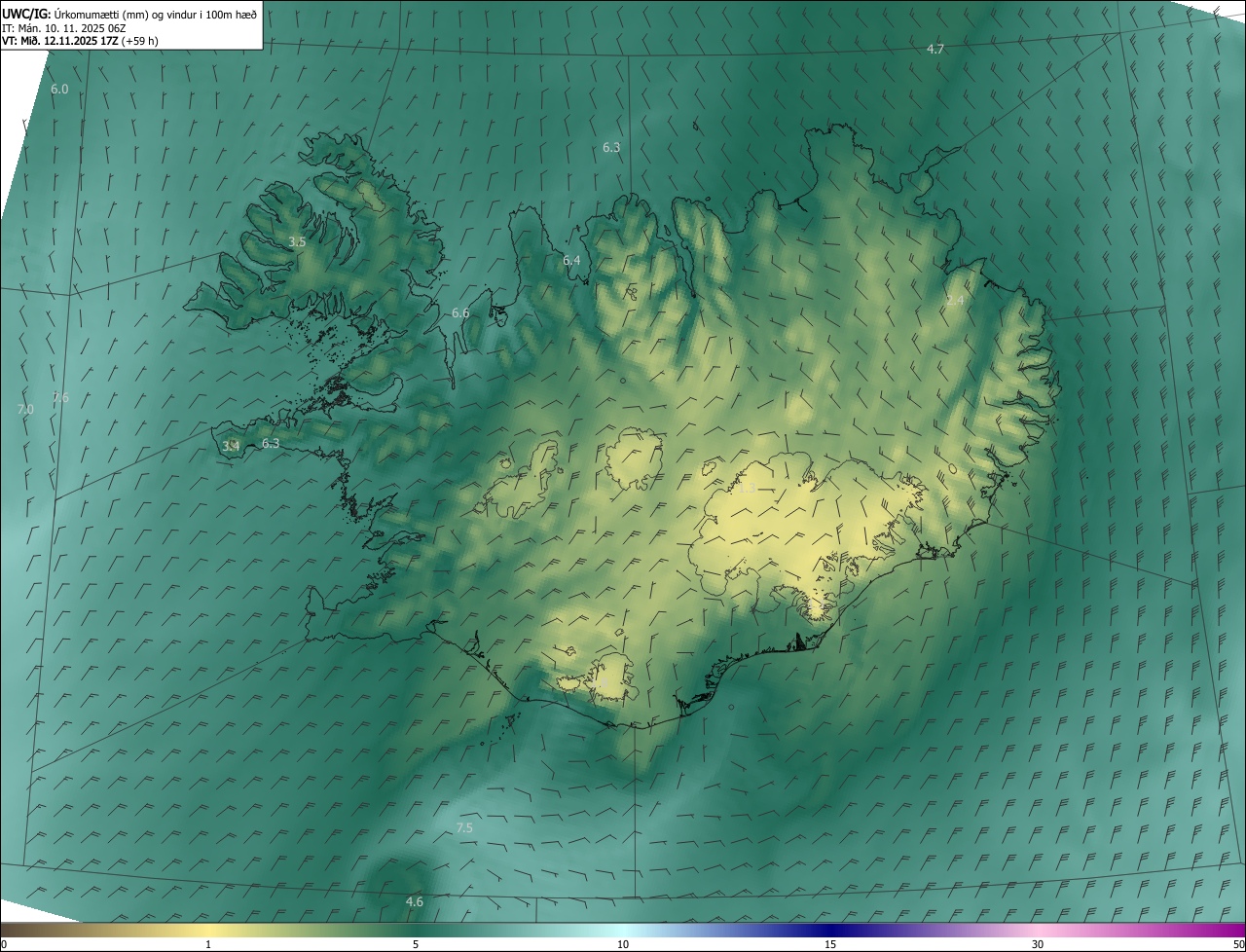Click the "7.6" value label
1246x952 pixels.
tap(60, 397)
